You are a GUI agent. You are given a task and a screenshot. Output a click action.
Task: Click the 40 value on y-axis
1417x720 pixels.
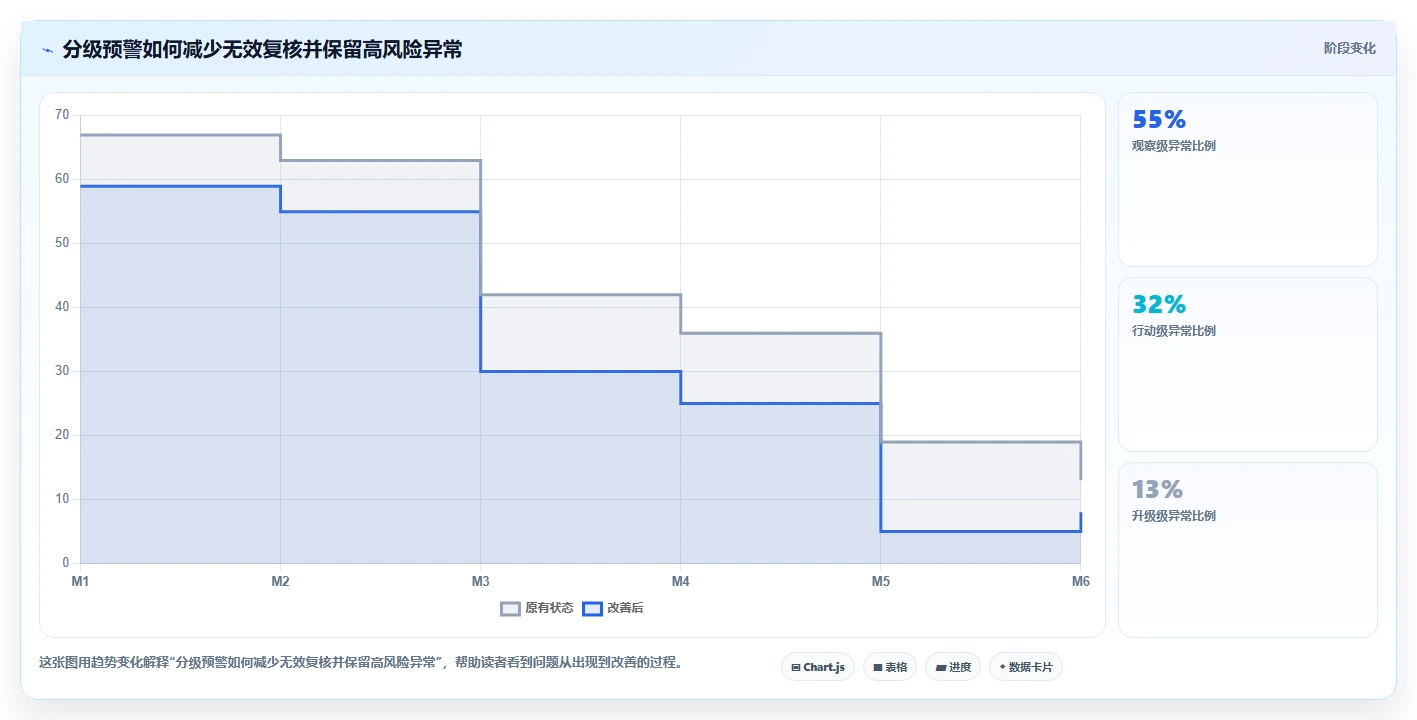62,307
